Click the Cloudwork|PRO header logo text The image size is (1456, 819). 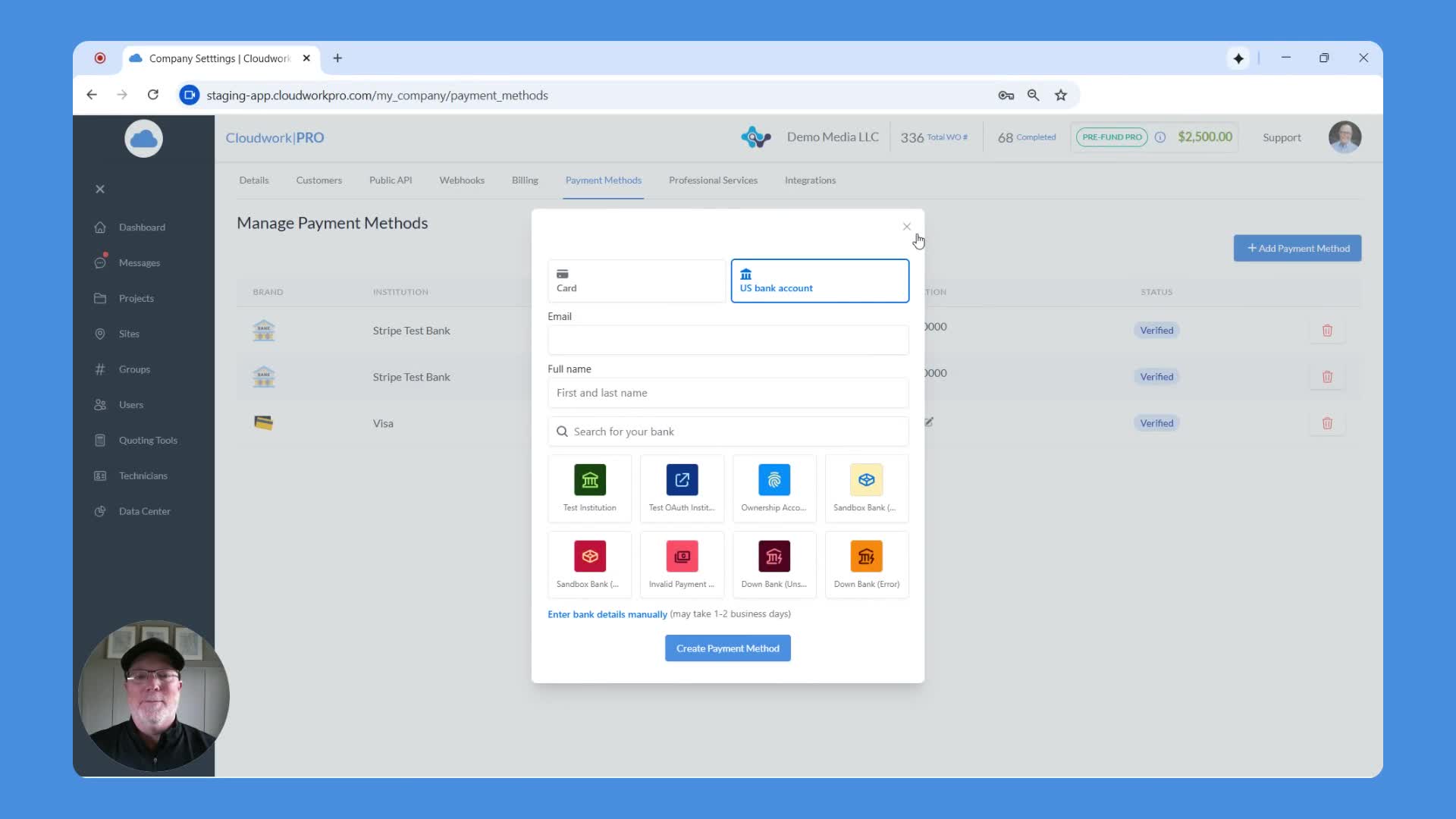pyautogui.click(x=275, y=138)
